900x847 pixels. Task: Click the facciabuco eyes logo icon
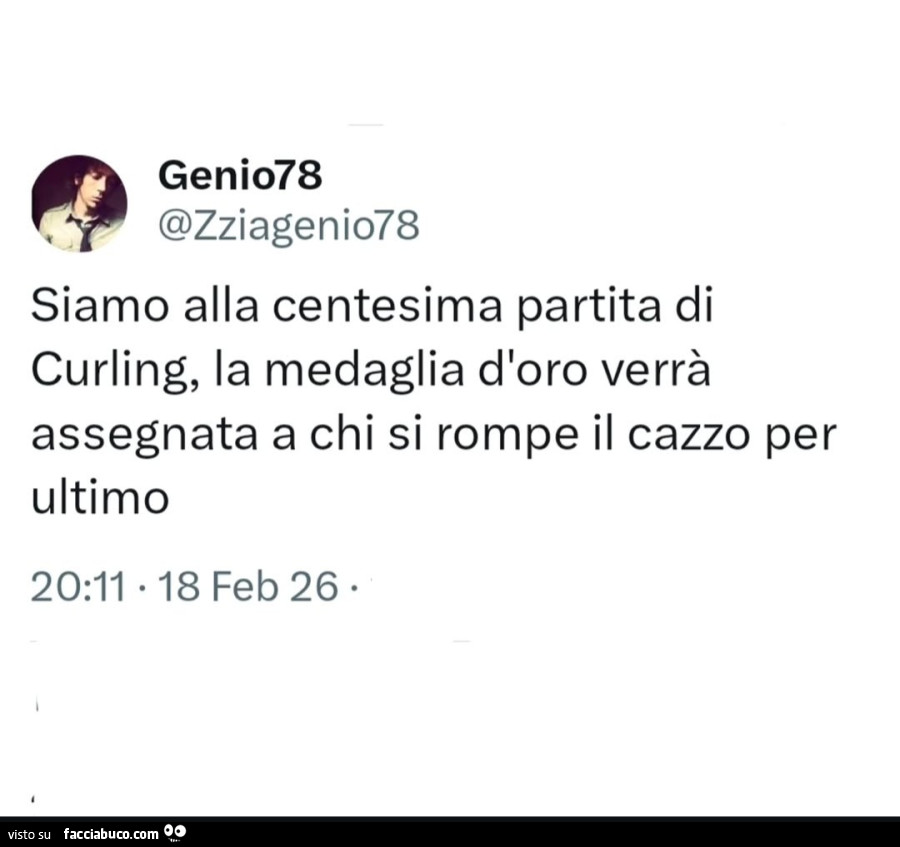(x=175, y=831)
